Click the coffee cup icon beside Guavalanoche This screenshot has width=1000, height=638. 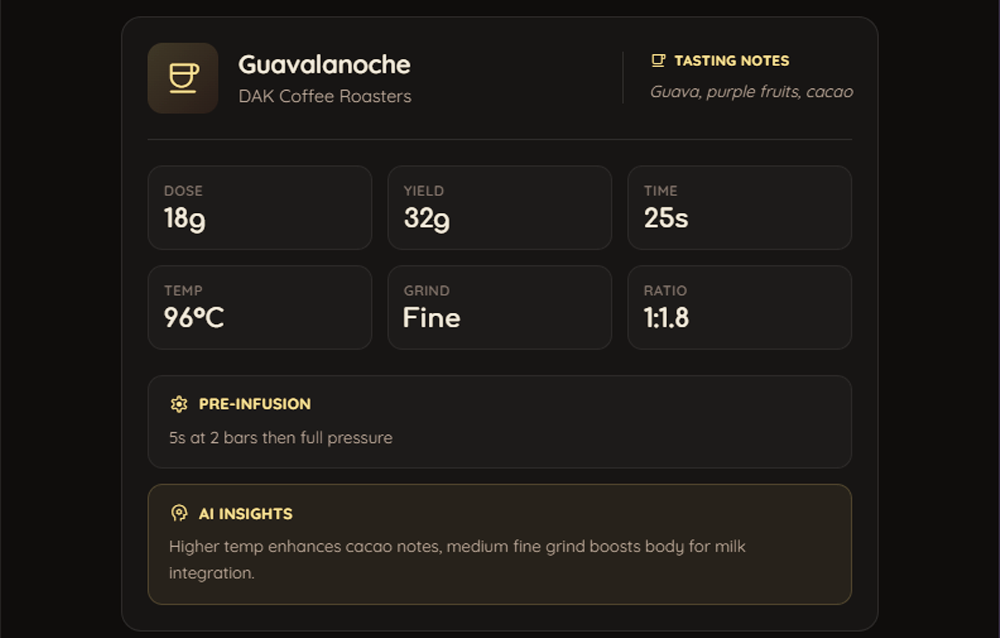click(183, 78)
